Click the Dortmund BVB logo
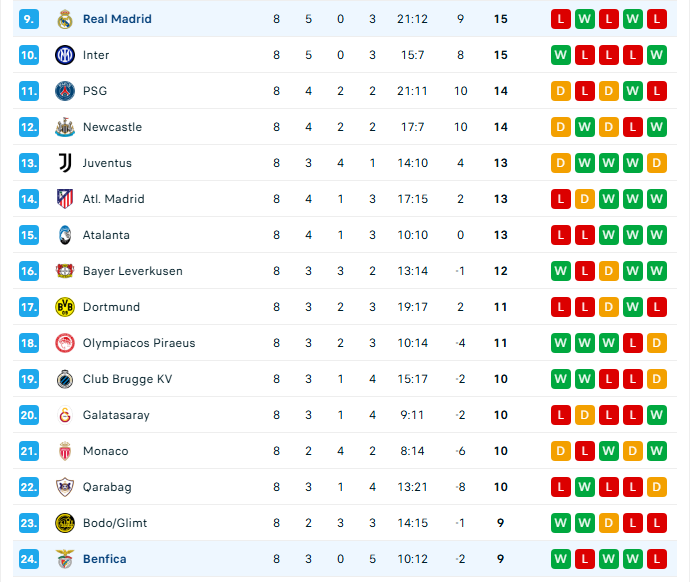This screenshot has height=582, width=690. pos(65,307)
